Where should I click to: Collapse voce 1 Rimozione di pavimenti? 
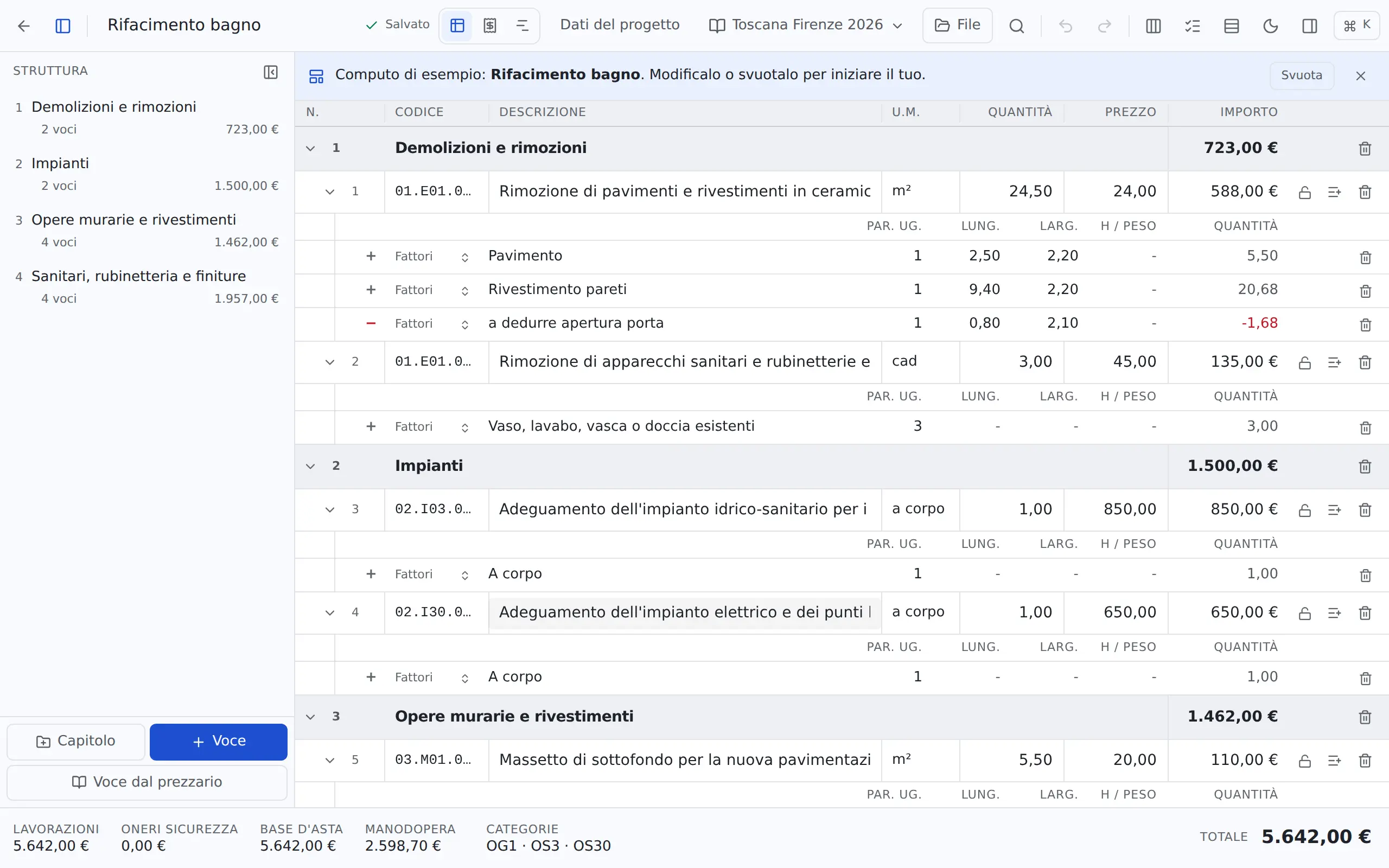[x=329, y=192]
